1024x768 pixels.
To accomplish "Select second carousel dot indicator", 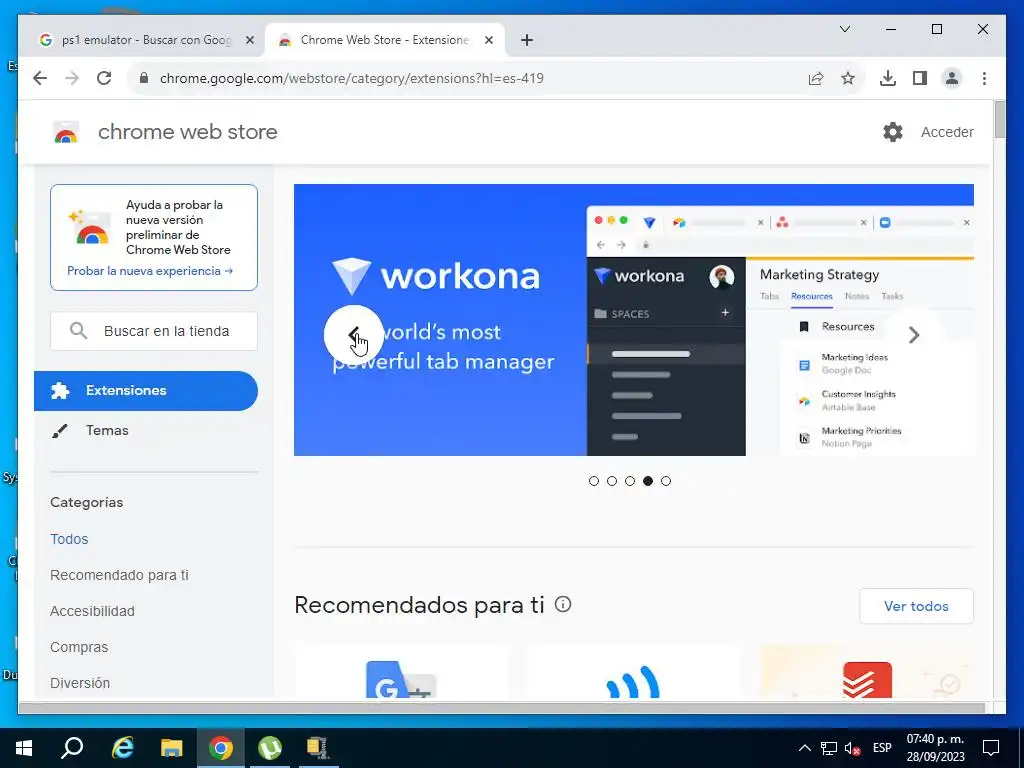I will click(x=612, y=481).
